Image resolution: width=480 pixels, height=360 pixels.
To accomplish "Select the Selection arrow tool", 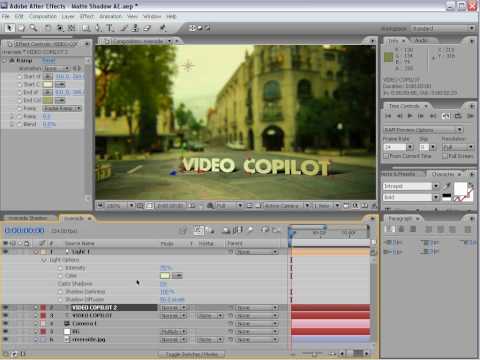I will click(10, 28).
